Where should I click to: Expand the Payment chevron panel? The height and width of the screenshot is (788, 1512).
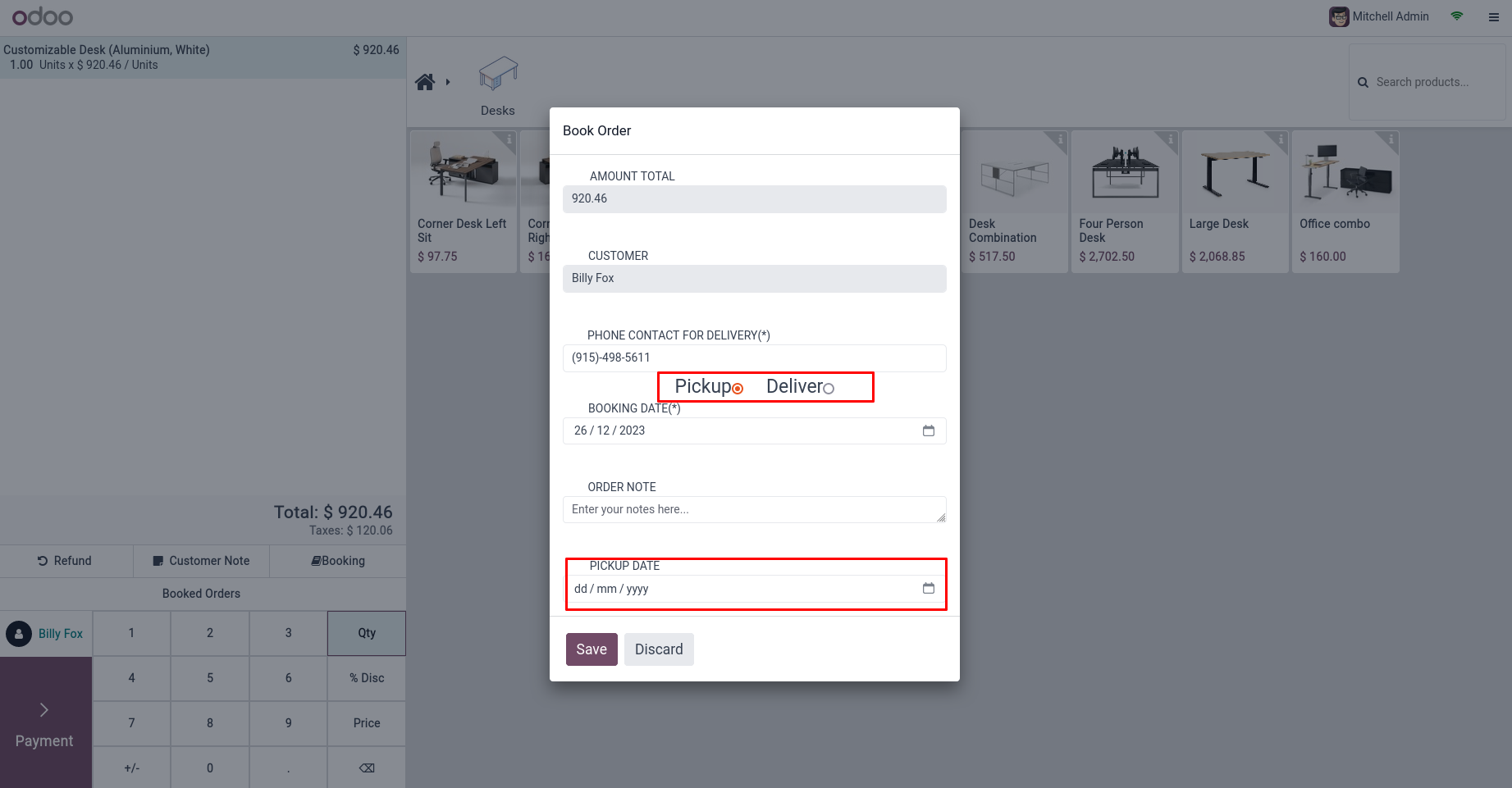(x=45, y=710)
